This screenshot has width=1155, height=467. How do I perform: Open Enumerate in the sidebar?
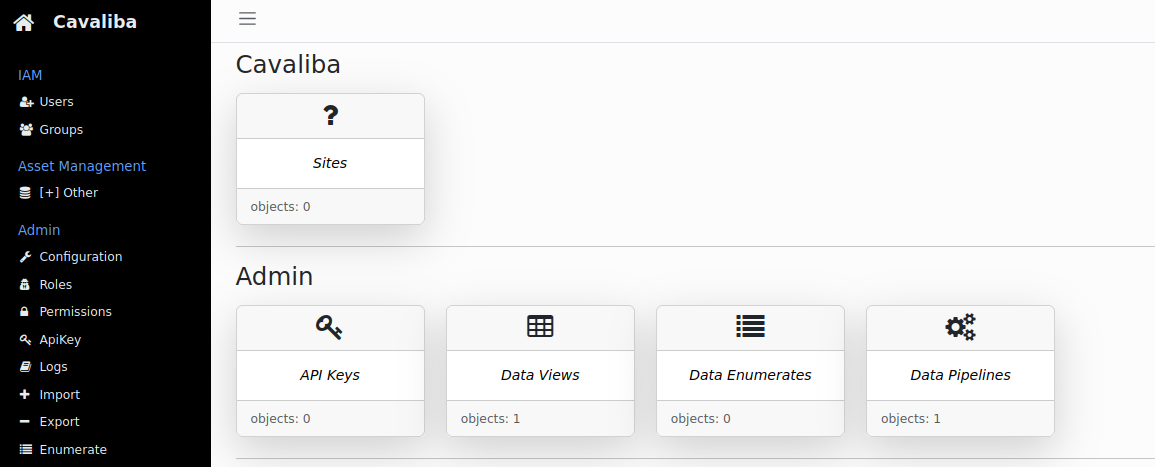pos(72,450)
